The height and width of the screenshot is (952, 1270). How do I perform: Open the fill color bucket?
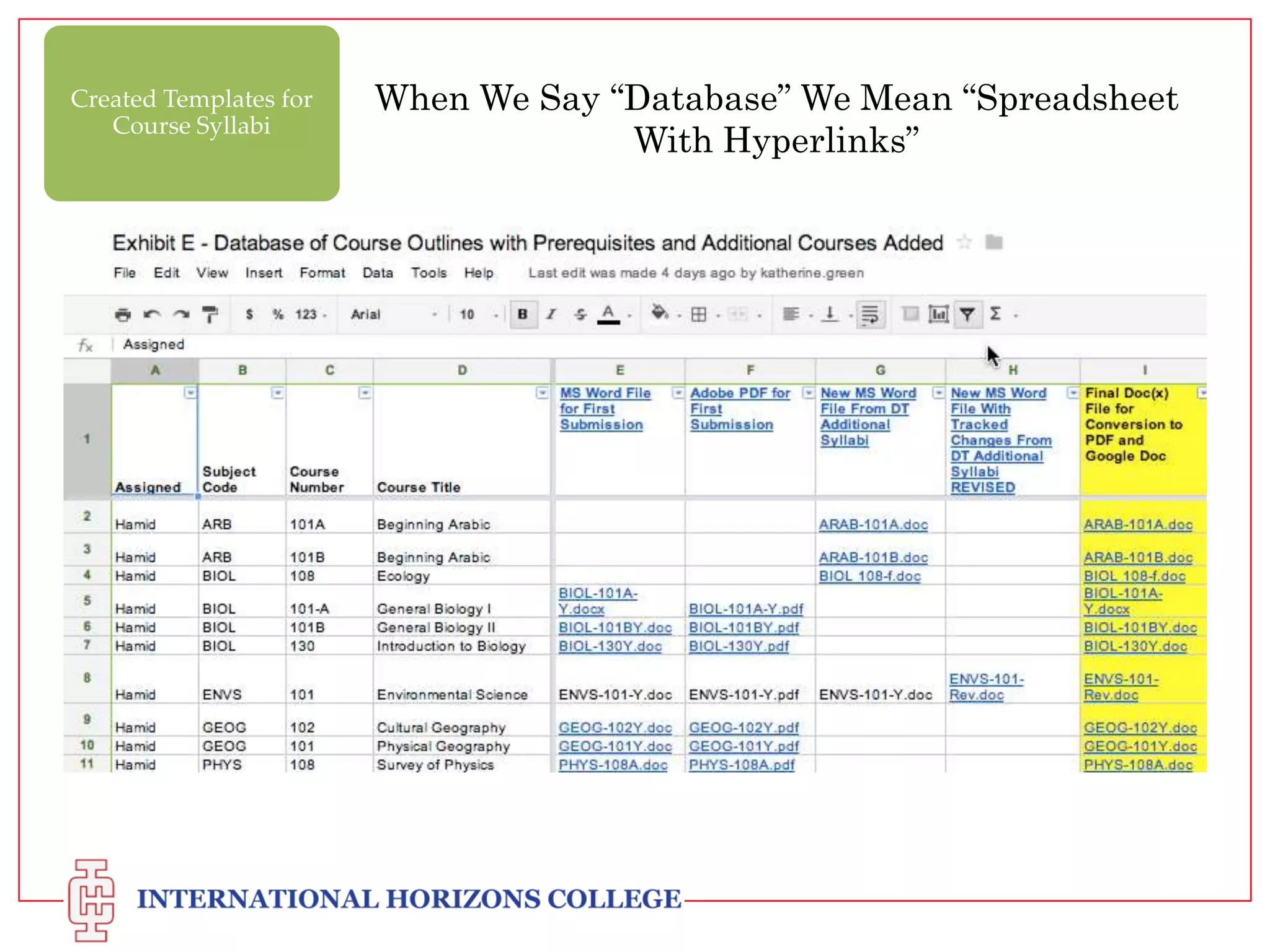(659, 313)
